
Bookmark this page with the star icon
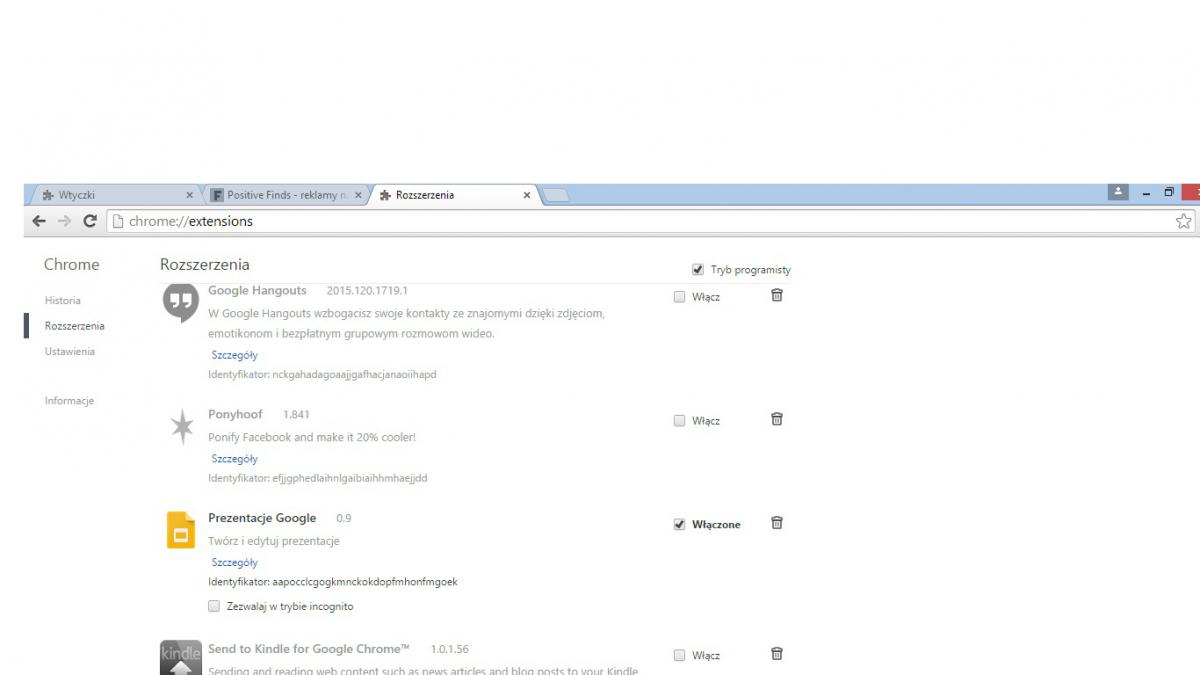point(1184,221)
